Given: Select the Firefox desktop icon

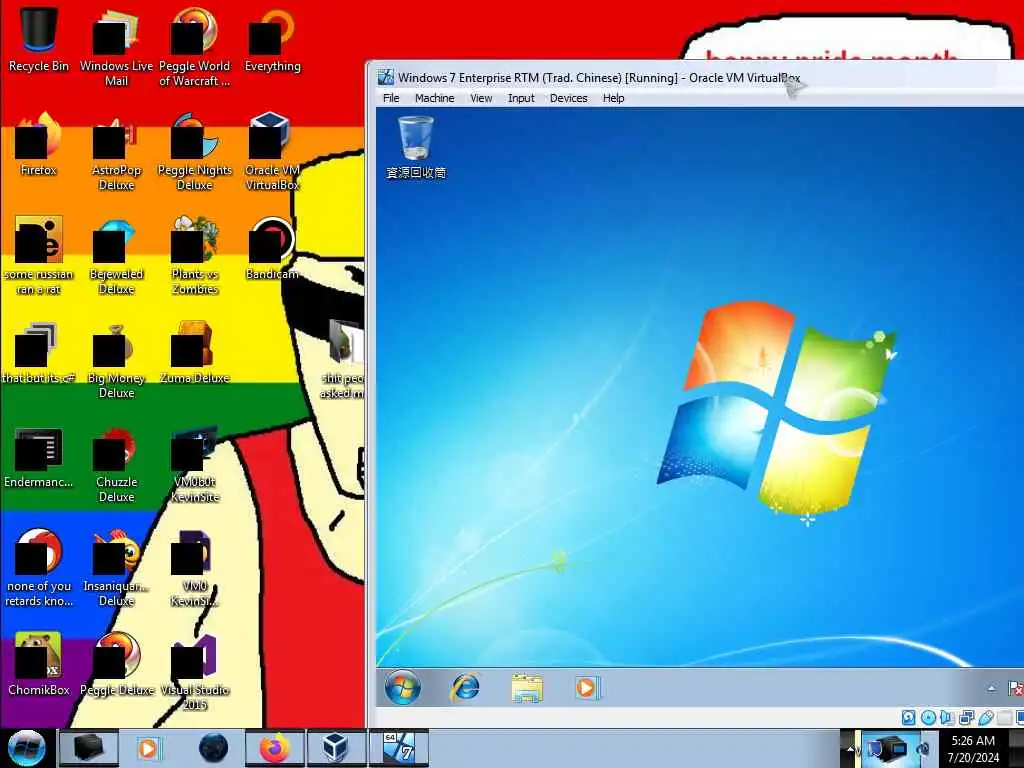Looking at the screenshot, I should tap(39, 144).
